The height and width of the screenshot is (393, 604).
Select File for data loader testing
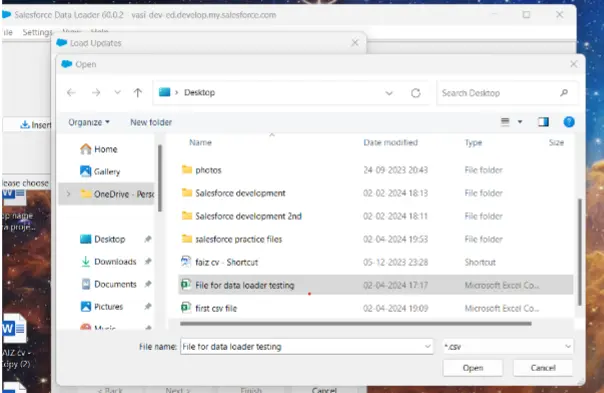click(x=376, y=285)
